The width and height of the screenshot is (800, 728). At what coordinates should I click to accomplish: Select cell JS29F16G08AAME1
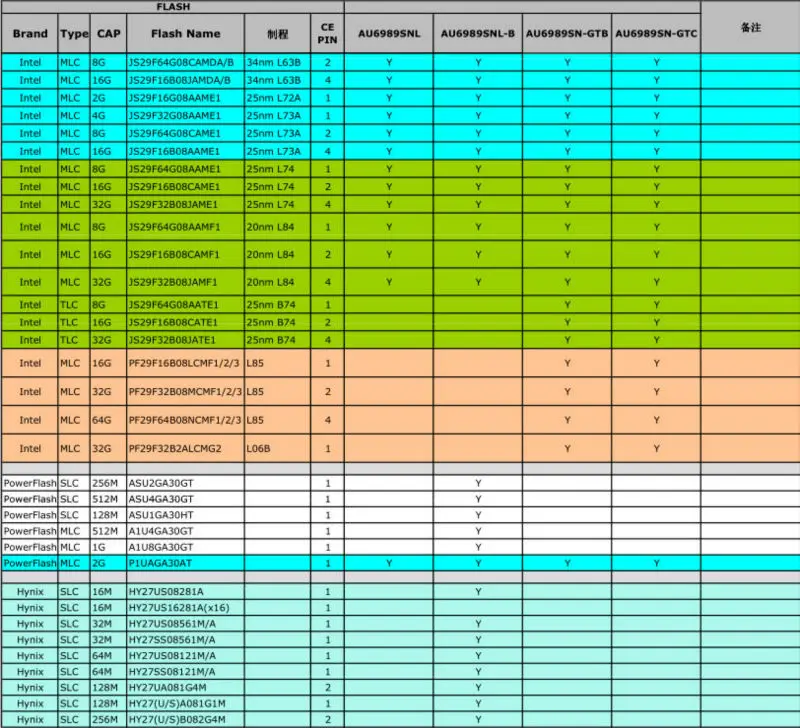[186, 98]
